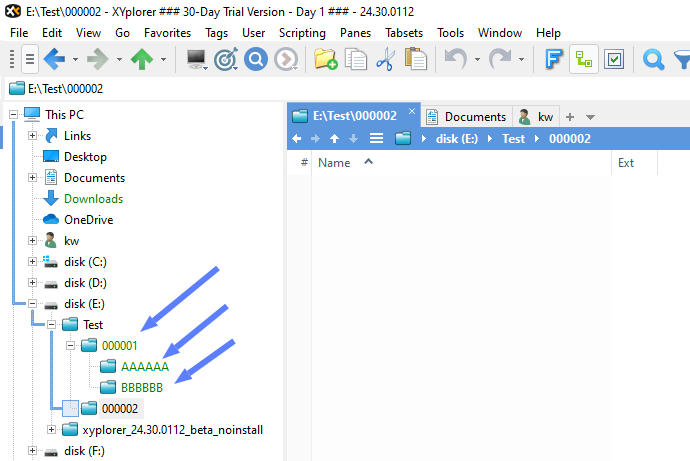Expand the kw user tree node
The image size is (690, 461).
(32, 241)
